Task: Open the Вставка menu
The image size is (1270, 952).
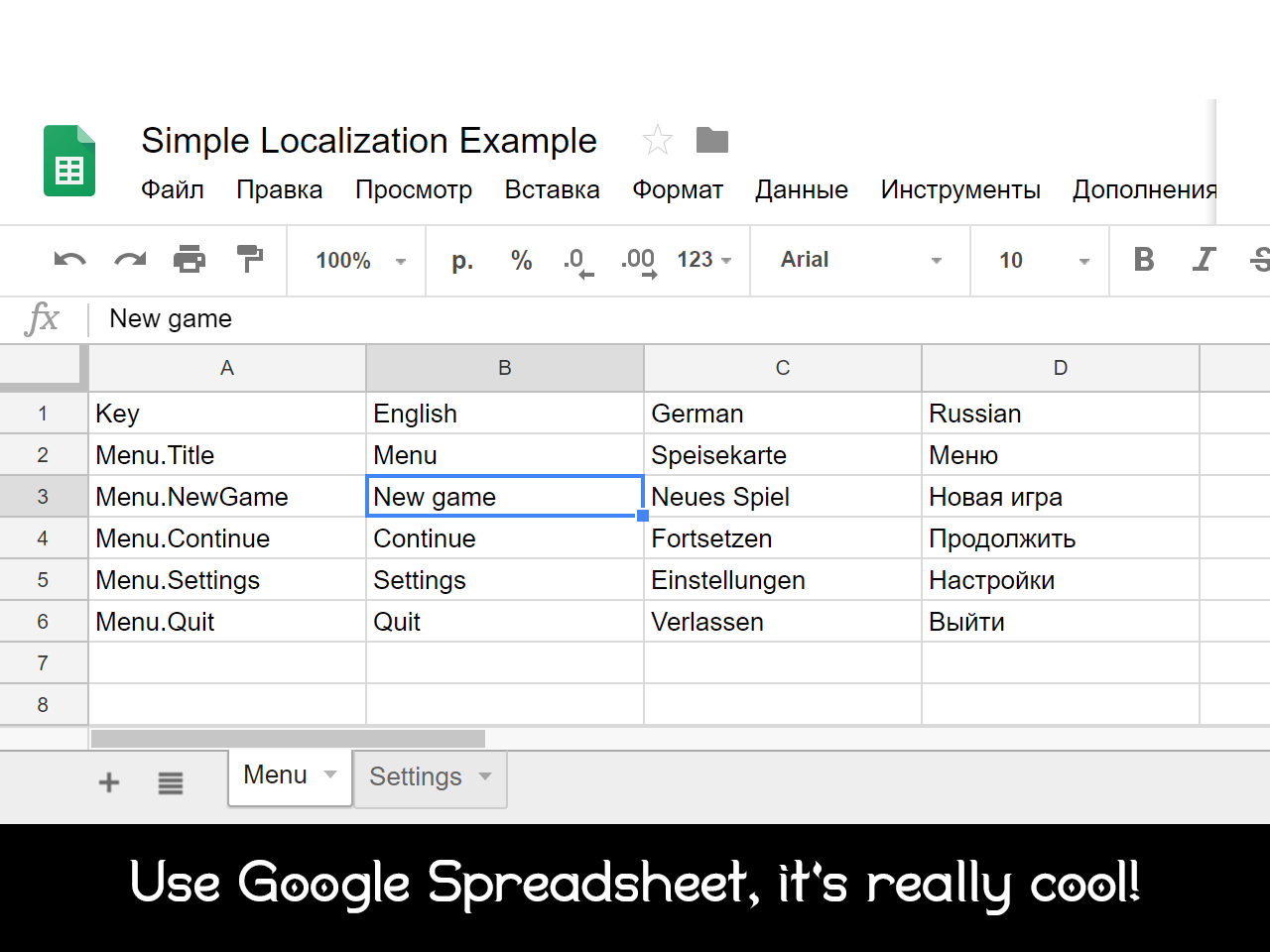Action: coord(553,189)
